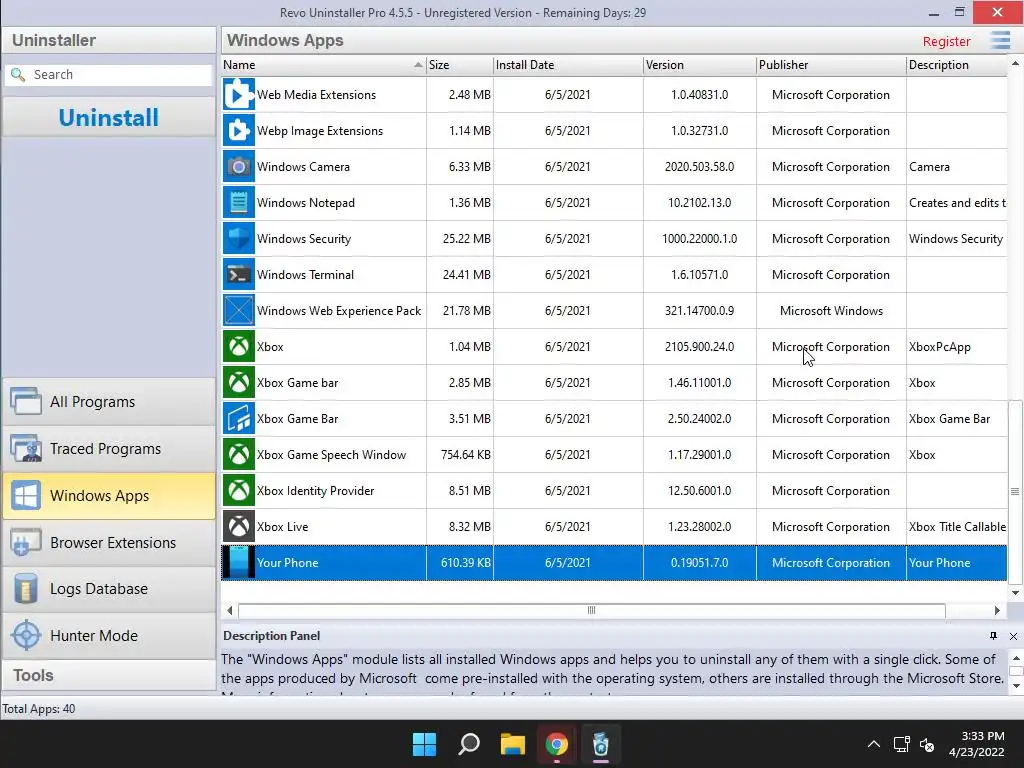Sort by Install Date column header
Viewport: 1024px width, 768px height.
pos(568,65)
